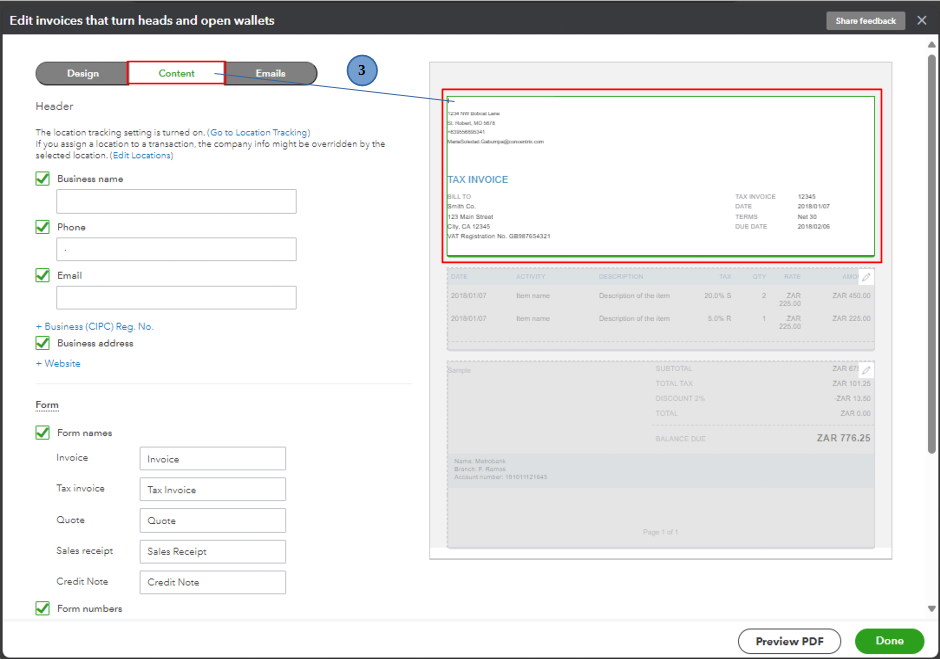
Task: Edit the Credit Note form name field
Action: click(x=213, y=582)
